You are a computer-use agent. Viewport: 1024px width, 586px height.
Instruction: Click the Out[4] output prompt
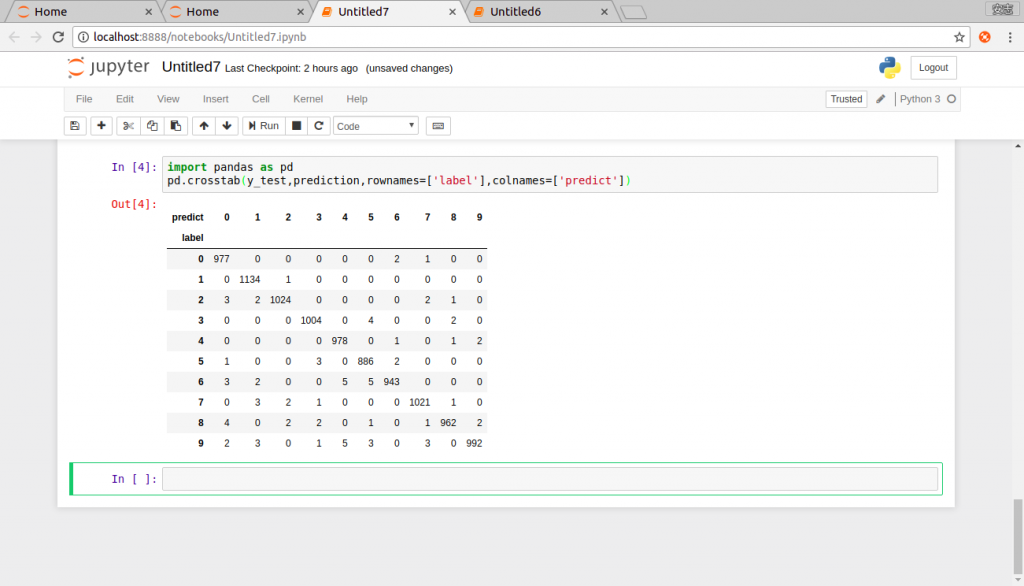[x=134, y=204]
